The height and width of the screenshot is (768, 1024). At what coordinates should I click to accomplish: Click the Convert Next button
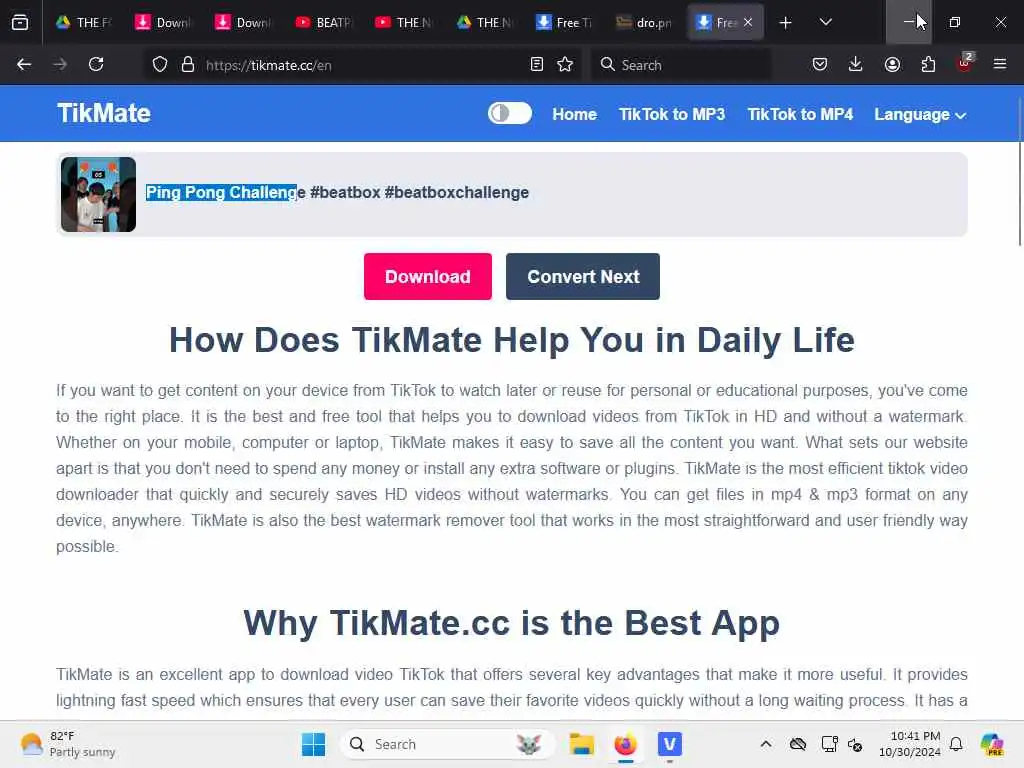click(583, 277)
